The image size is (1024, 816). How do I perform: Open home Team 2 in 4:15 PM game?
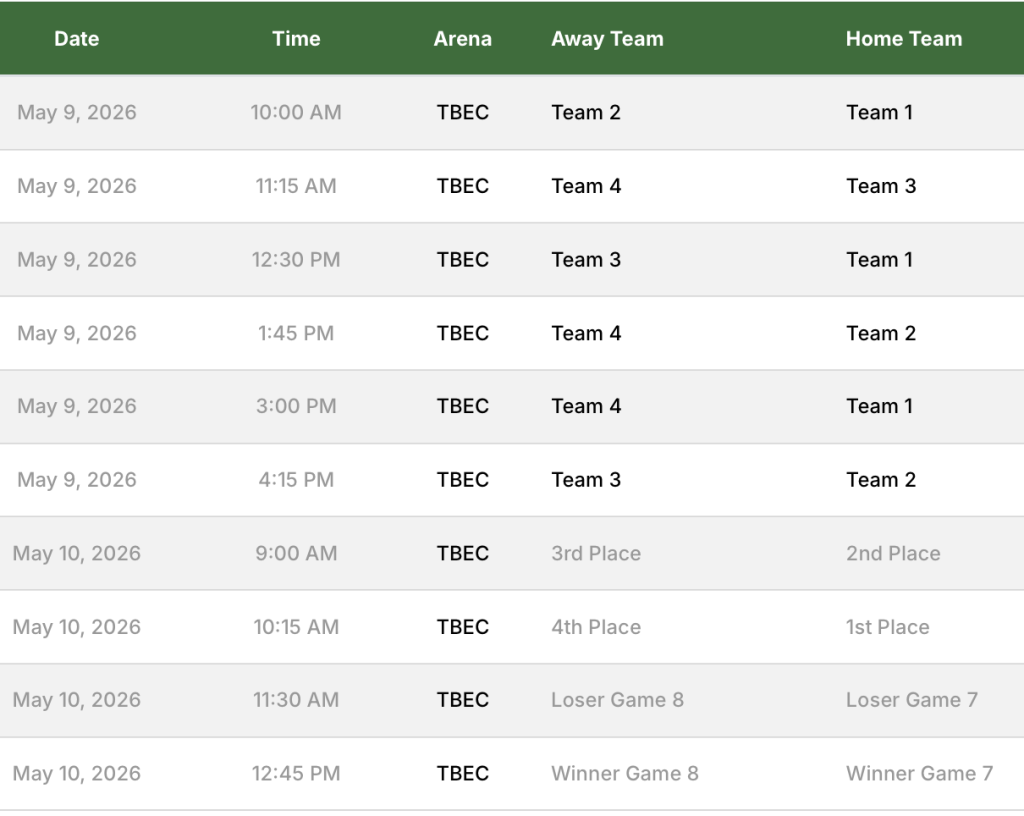click(x=881, y=480)
